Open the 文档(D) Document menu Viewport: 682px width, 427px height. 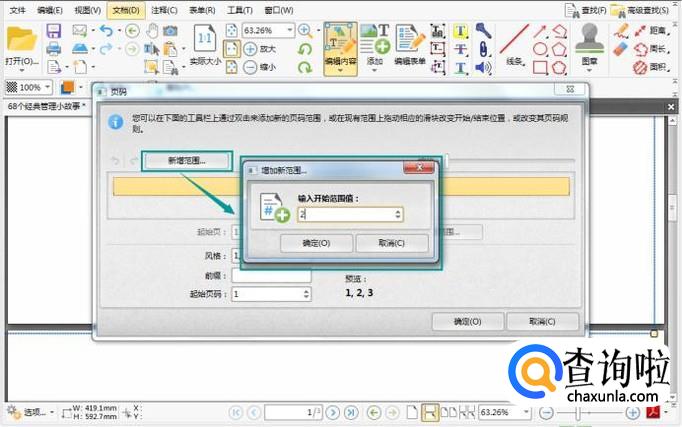[x=126, y=10]
